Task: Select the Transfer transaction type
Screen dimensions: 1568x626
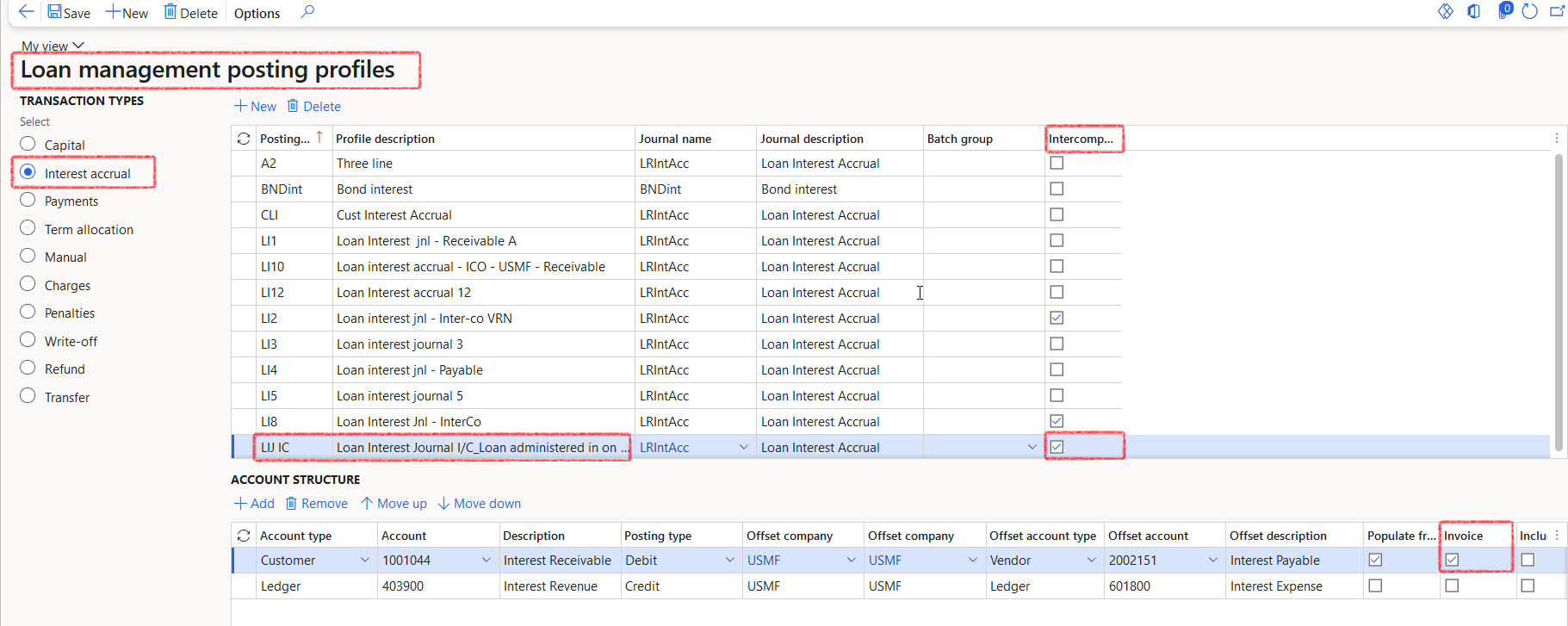Action: coord(28,396)
